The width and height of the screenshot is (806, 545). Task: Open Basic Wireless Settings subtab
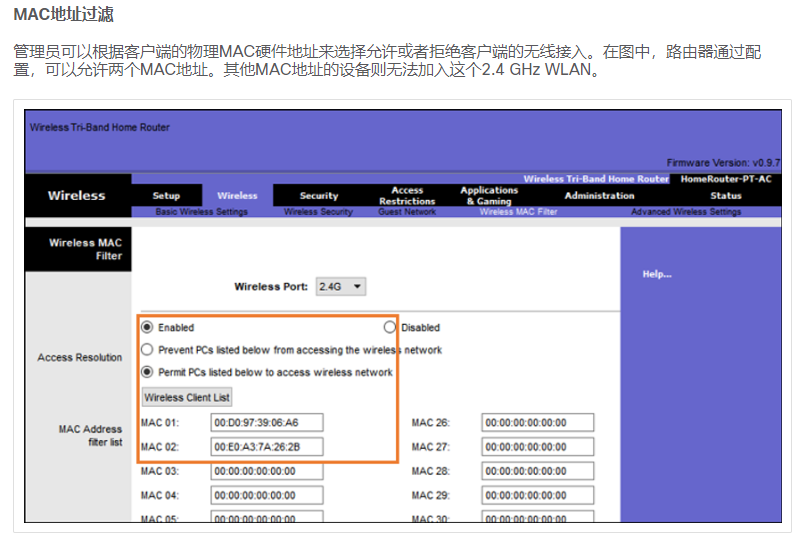pyautogui.click(x=202, y=212)
